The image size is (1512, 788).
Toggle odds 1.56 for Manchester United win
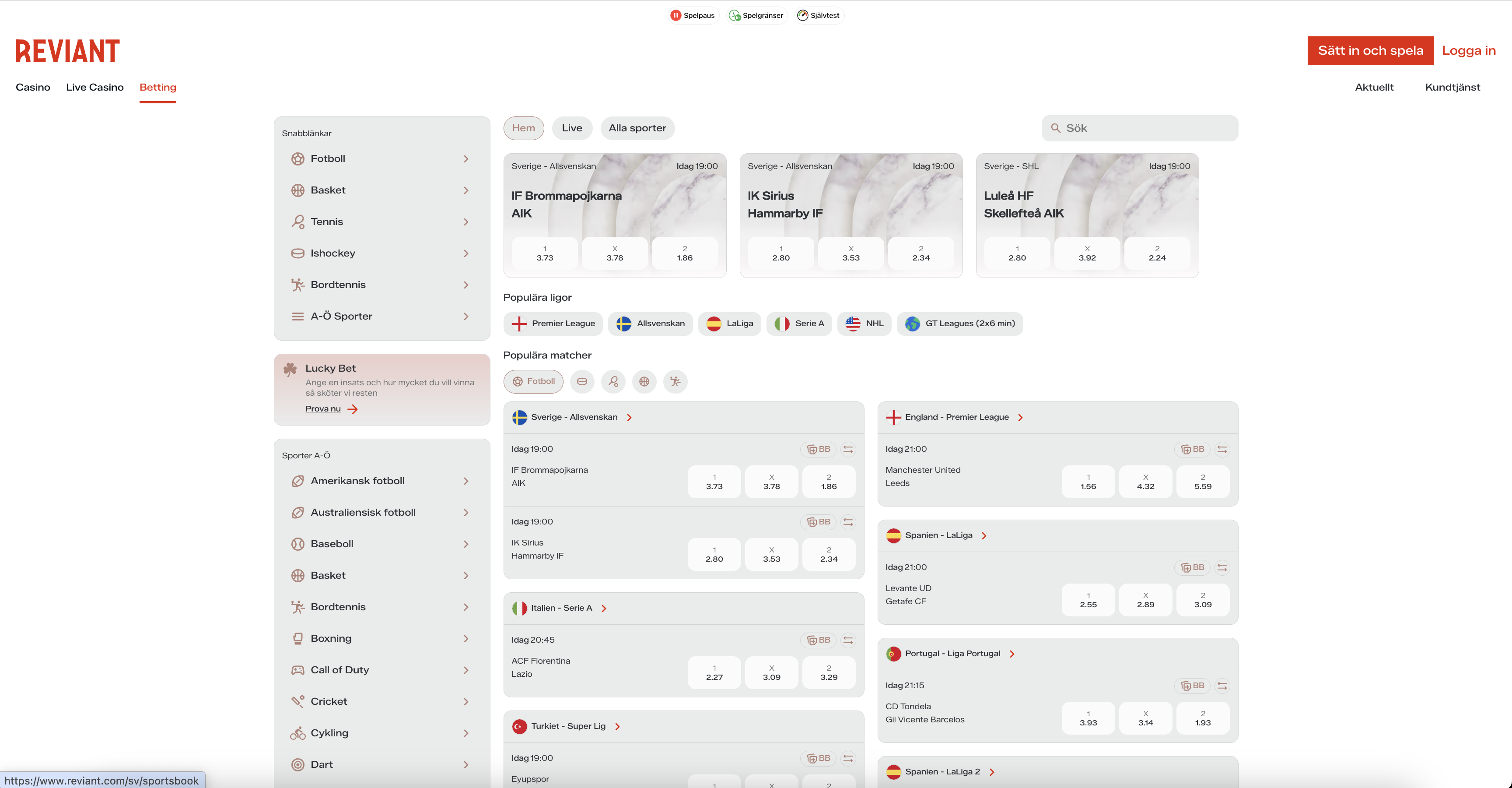[1088, 482]
